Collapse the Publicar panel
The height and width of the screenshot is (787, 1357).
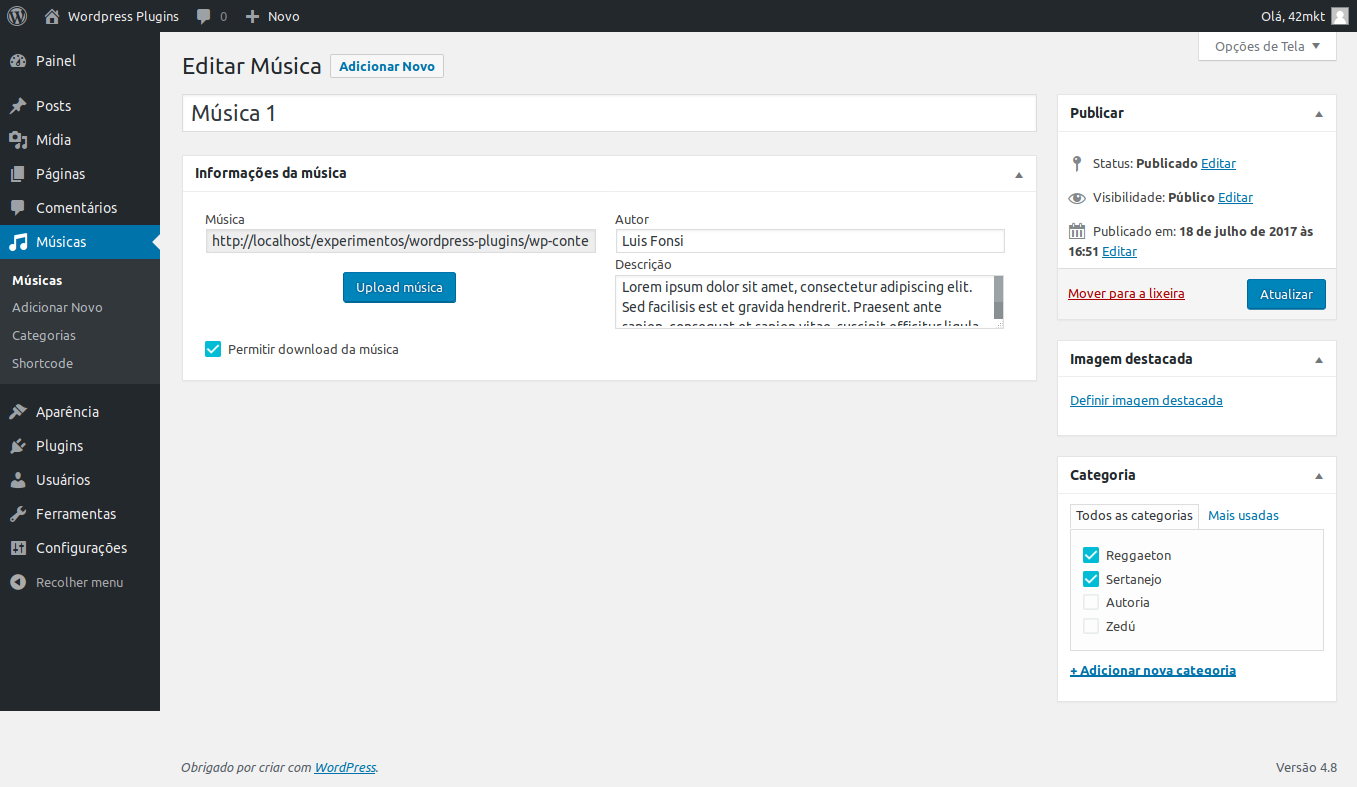coord(1319,114)
